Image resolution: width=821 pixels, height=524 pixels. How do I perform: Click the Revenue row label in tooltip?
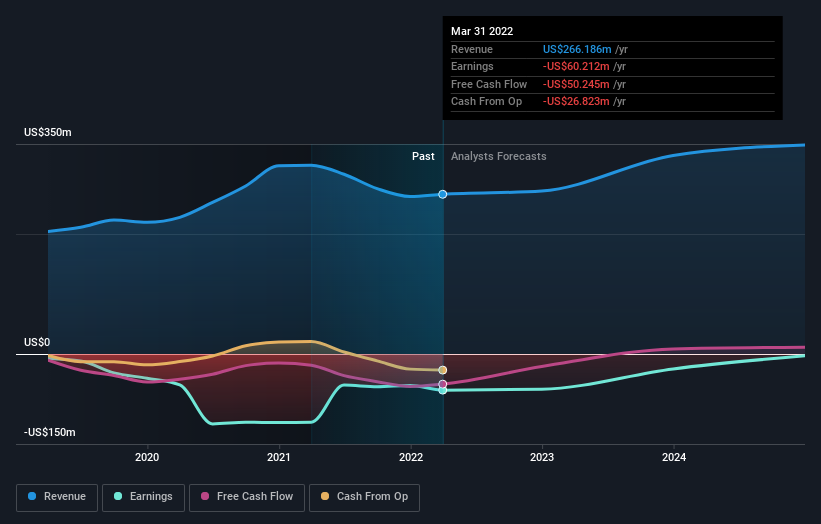(472, 49)
